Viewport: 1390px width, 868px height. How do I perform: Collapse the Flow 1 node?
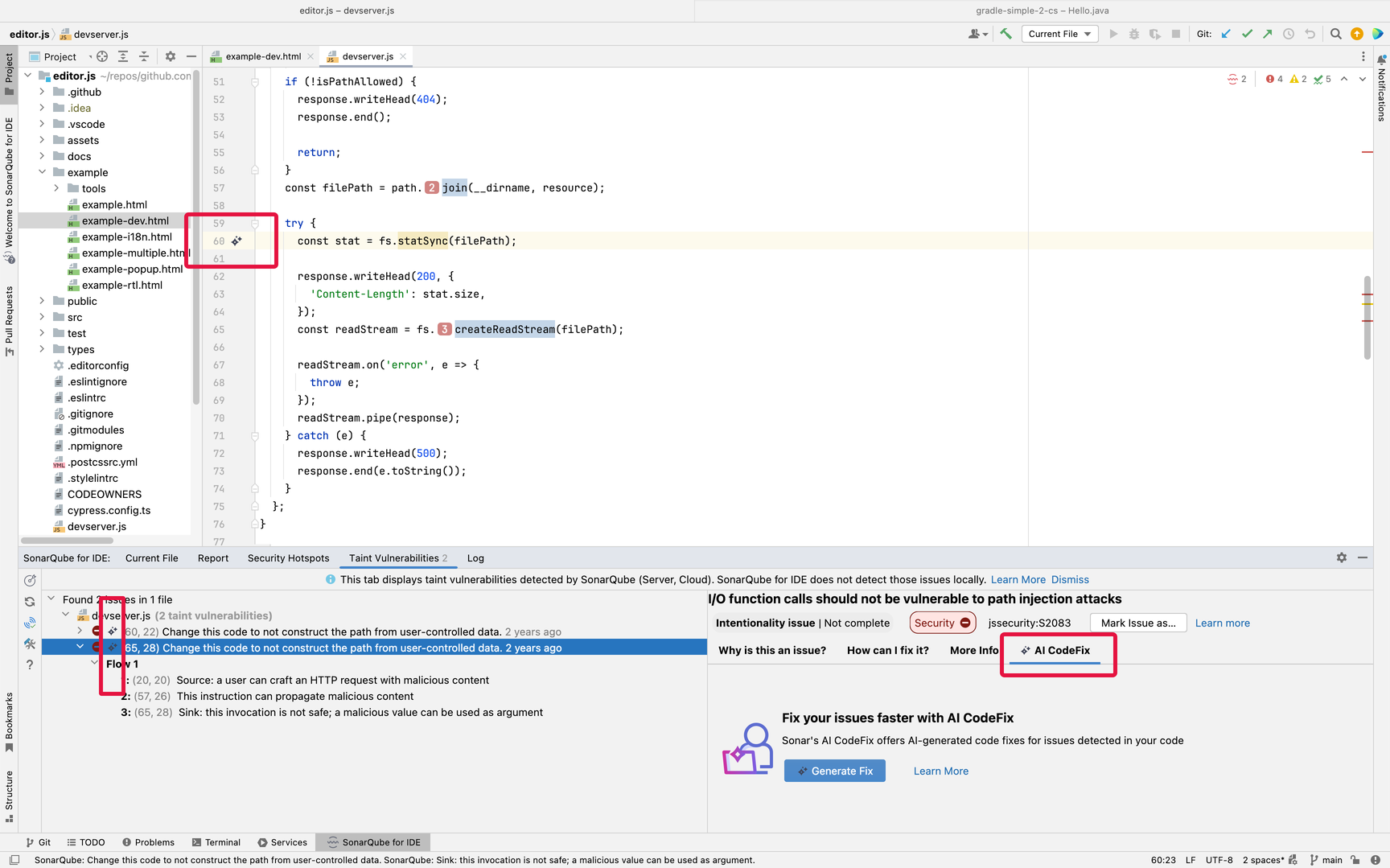coord(94,664)
